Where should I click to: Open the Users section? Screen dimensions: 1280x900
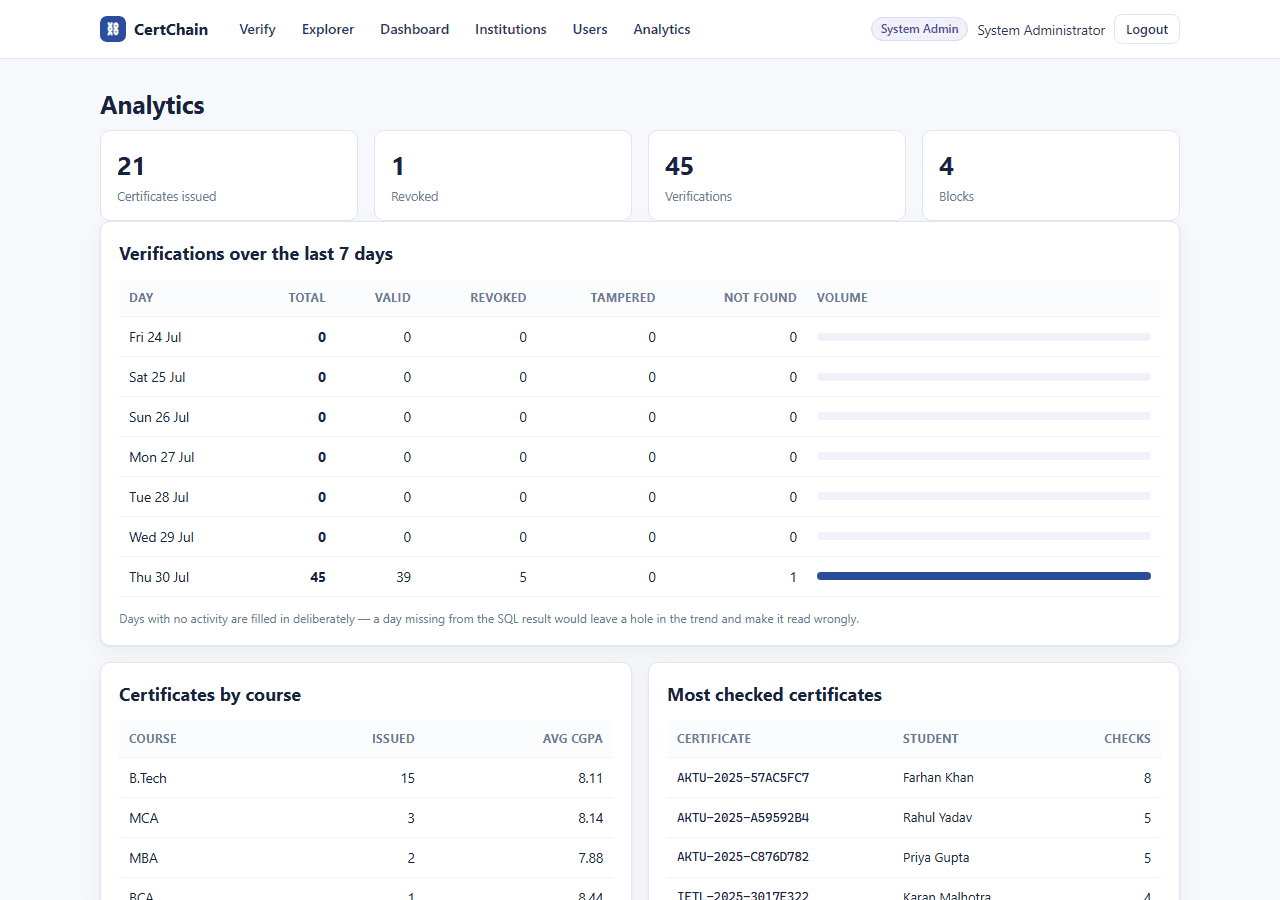point(590,30)
